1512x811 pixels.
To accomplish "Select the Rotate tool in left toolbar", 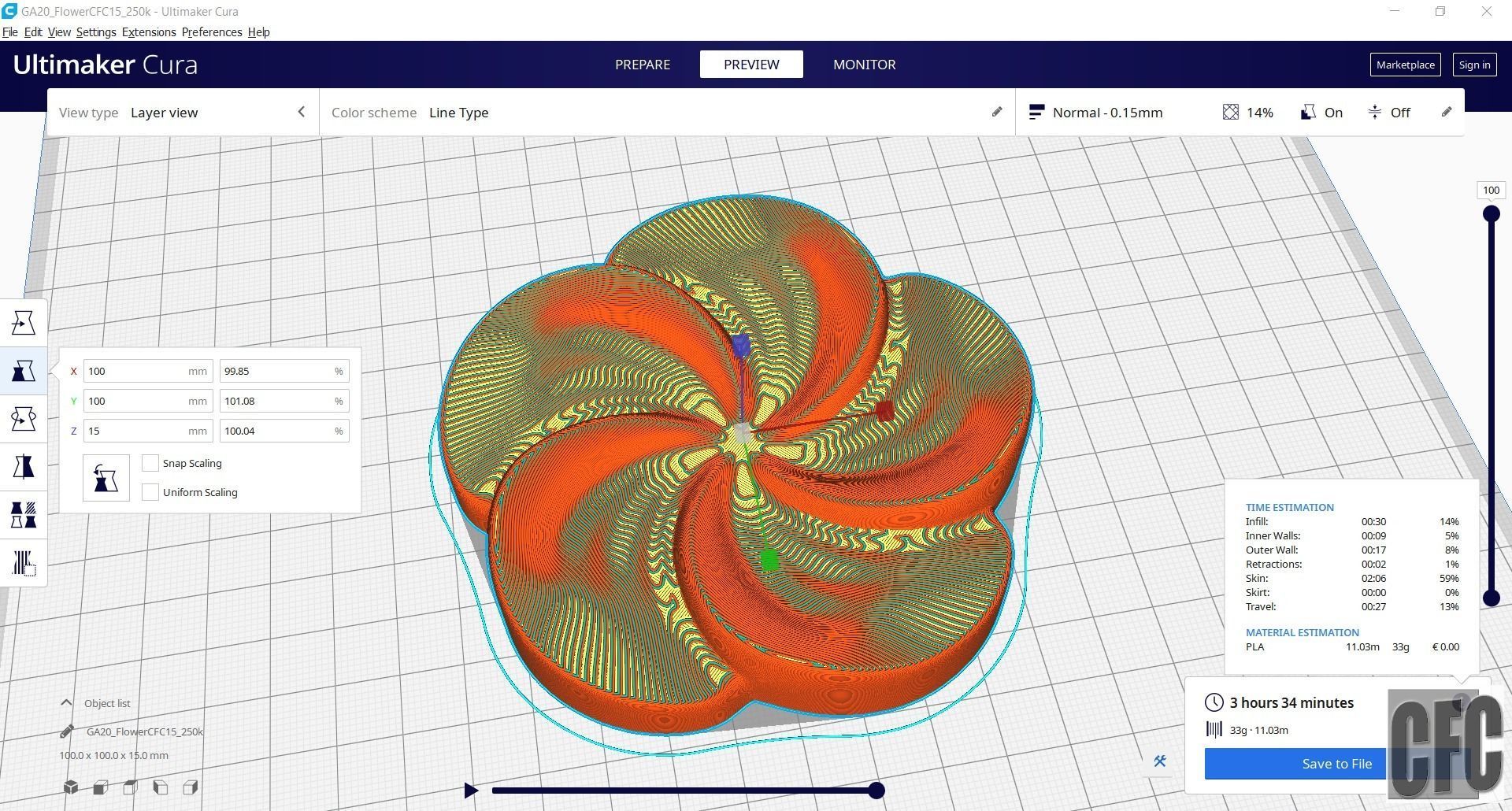I will [23, 419].
